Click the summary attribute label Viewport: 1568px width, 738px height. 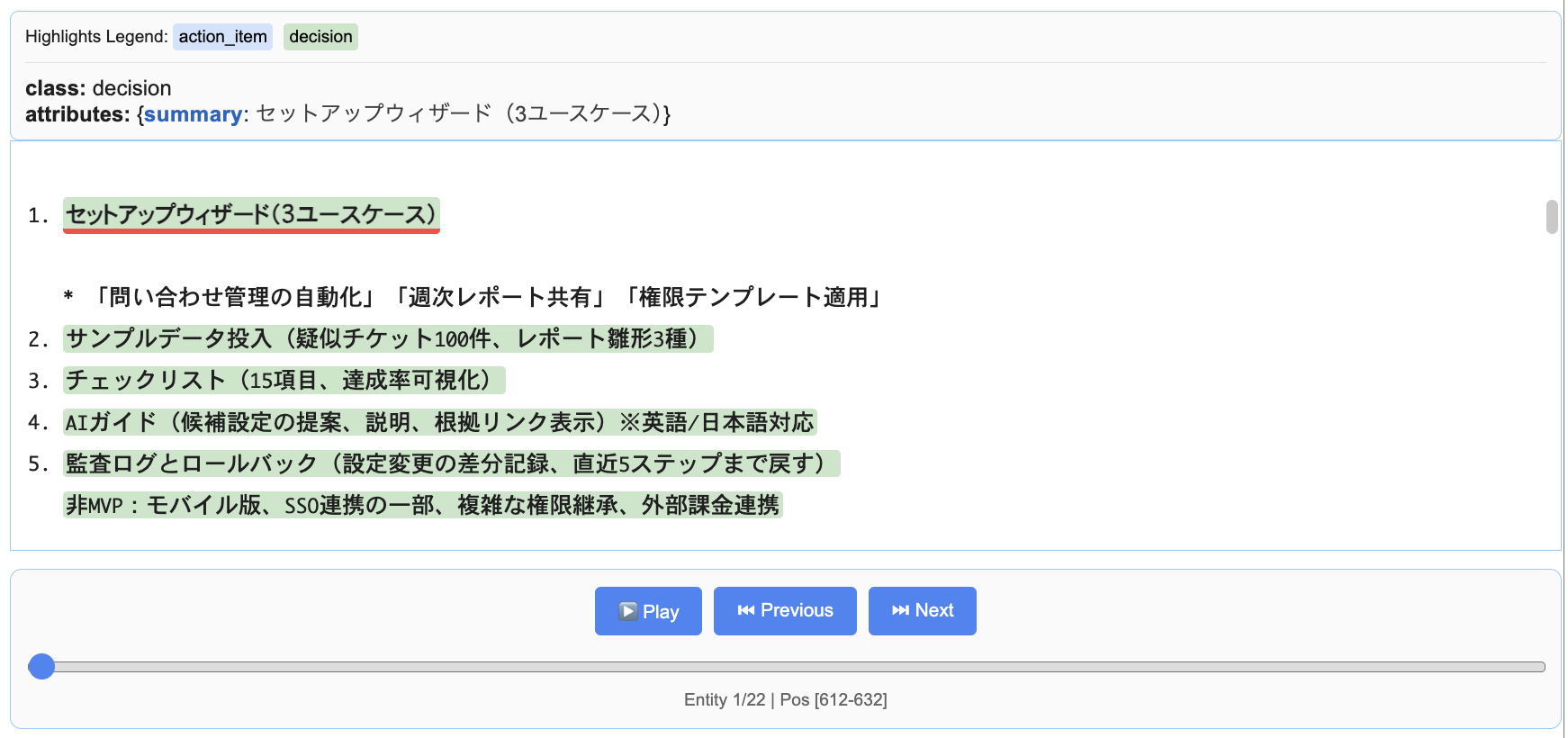pyautogui.click(x=193, y=114)
